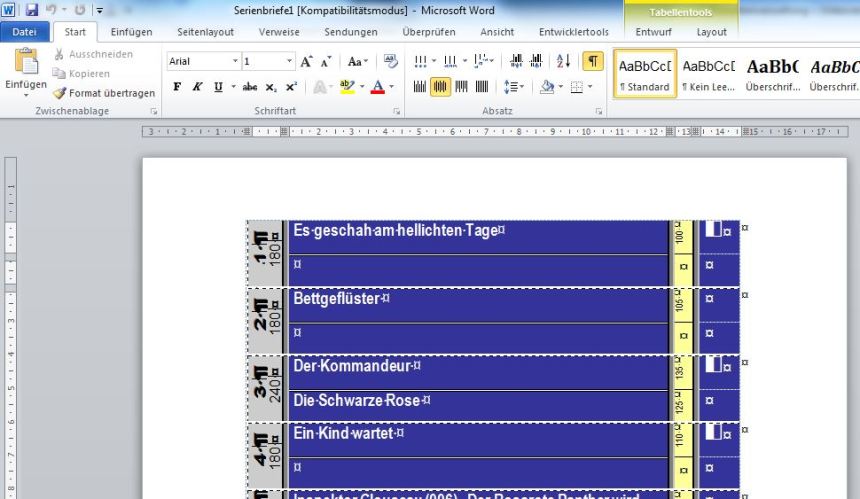Expand font color dropdown arrow
The height and width of the screenshot is (499, 860).
392,87
